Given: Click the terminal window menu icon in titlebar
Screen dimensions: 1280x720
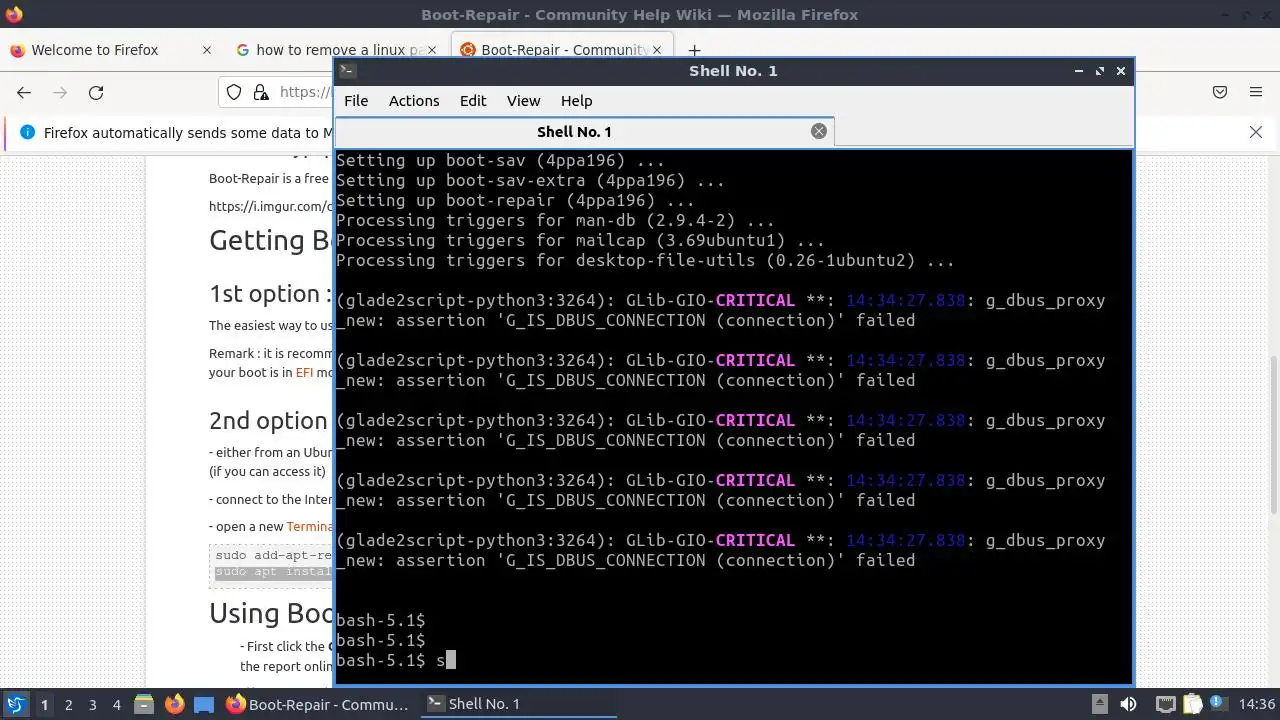Looking at the screenshot, I should point(347,70).
